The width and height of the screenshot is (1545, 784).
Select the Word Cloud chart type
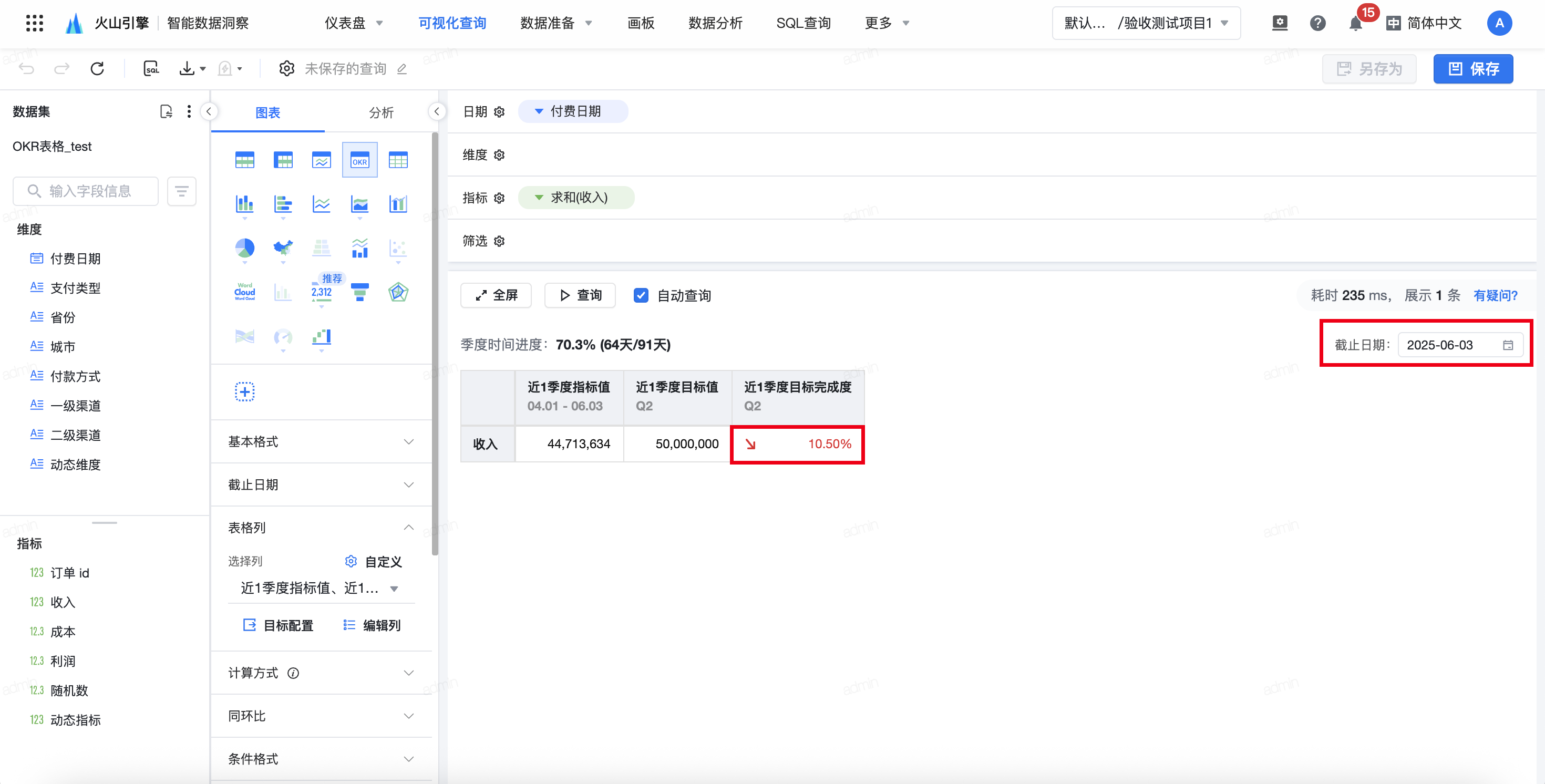pyautogui.click(x=245, y=292)
